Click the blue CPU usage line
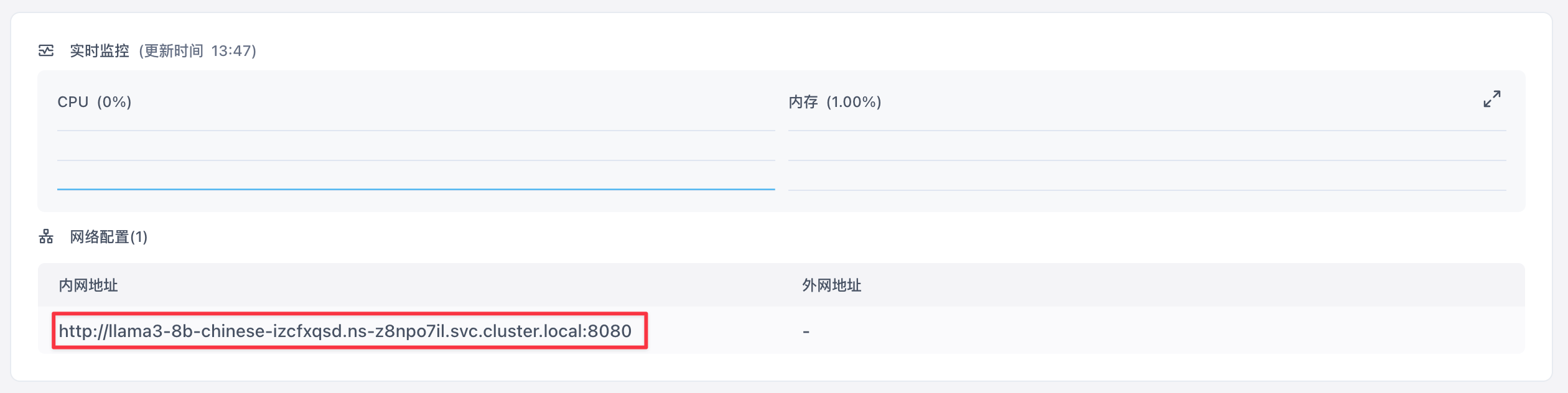Screen dimensions: 1568x393 (x=416, y=188)
